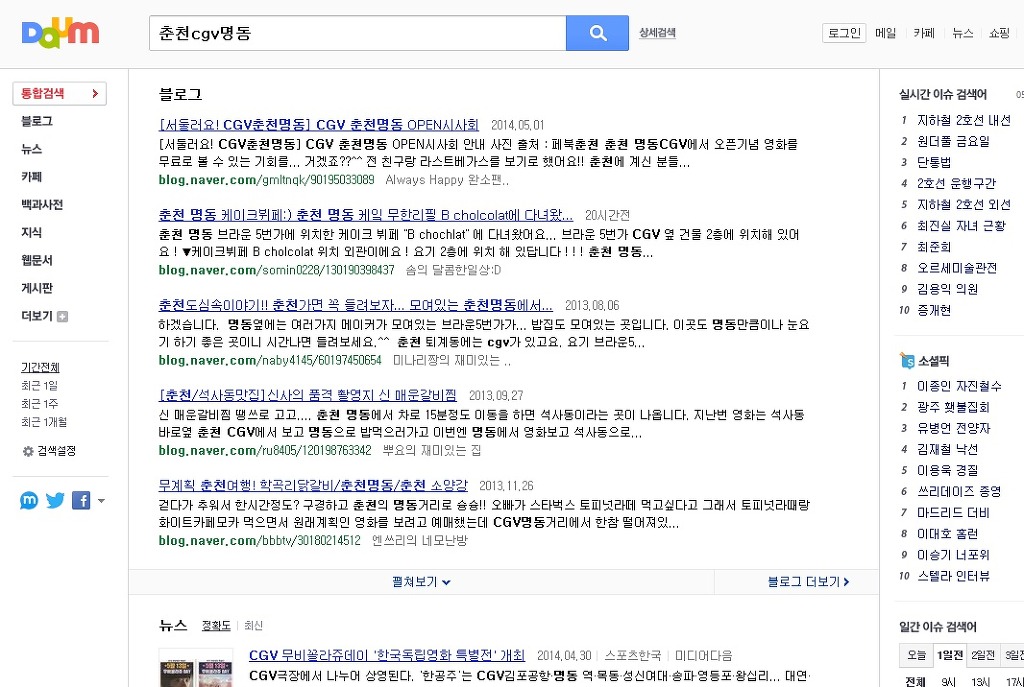The image size is (1024, 687).
Task: Click 블로그 더보기 link
Action: point(808,582)
